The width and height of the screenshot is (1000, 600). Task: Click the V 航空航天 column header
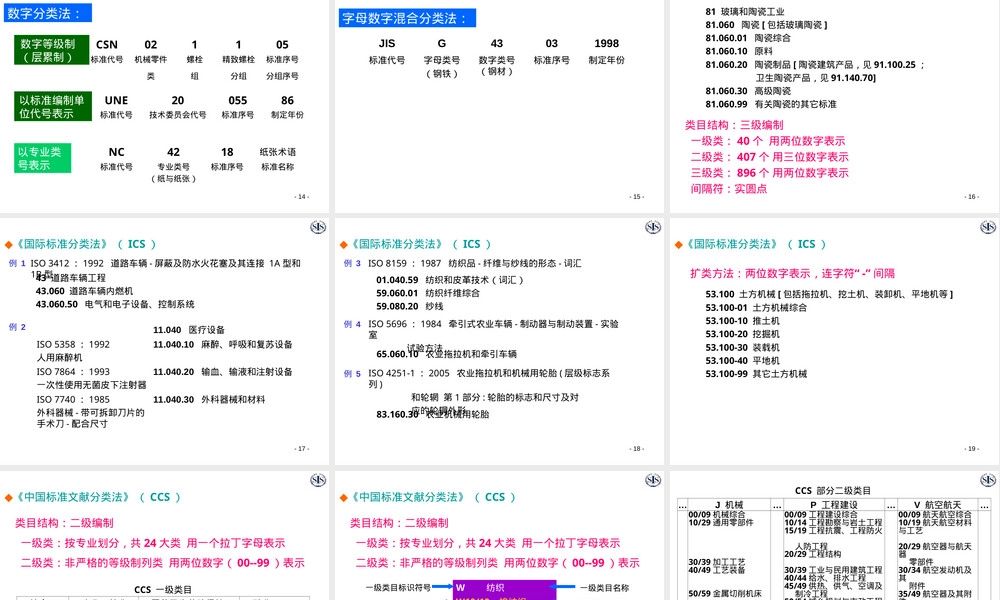tap(937, 505)
